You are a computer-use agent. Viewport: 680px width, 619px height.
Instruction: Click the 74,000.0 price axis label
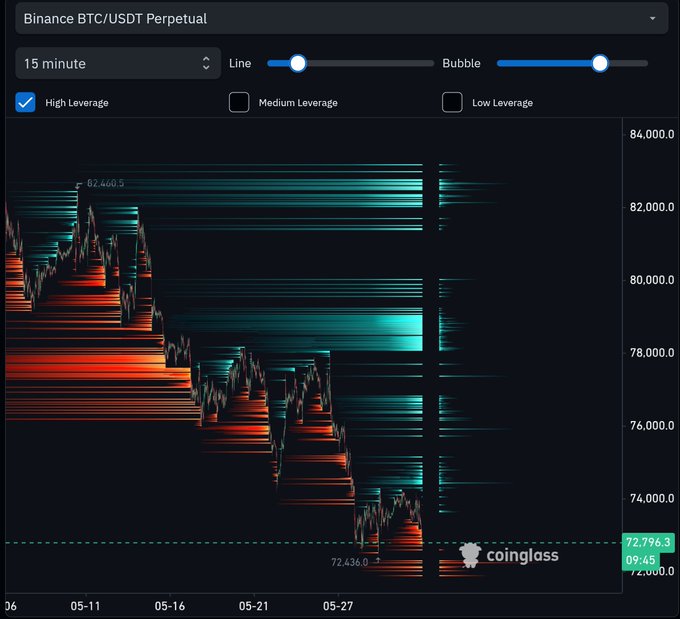[x=652, y=498]
